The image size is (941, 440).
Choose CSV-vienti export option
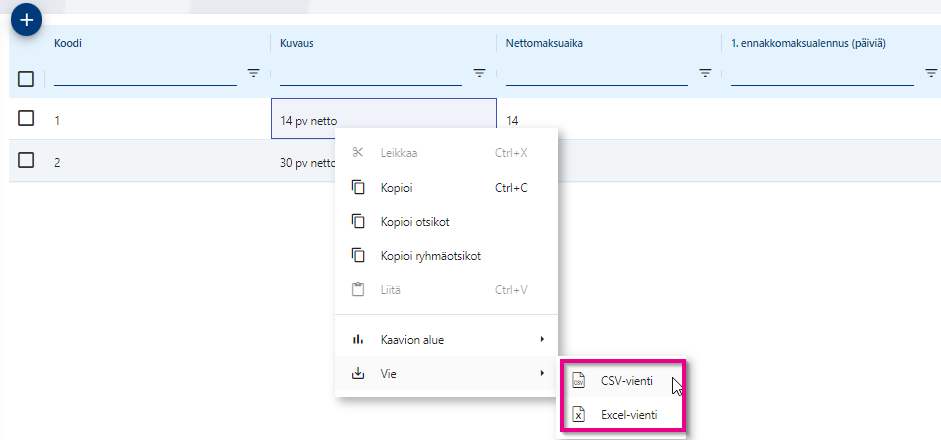(x=627, y=381)
